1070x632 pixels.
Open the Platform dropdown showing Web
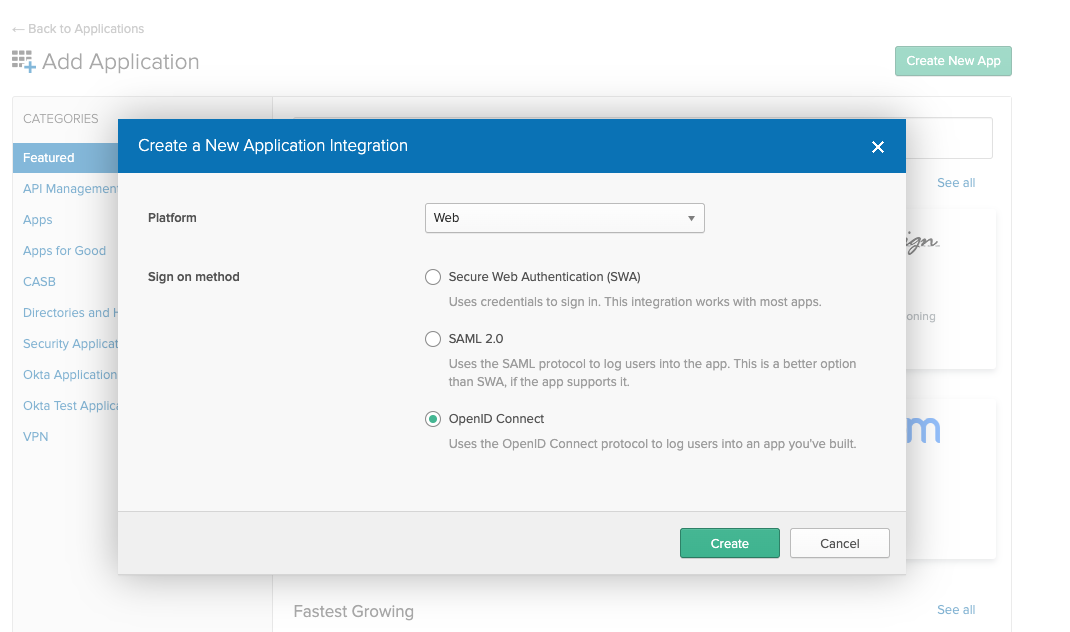(564, 217)
